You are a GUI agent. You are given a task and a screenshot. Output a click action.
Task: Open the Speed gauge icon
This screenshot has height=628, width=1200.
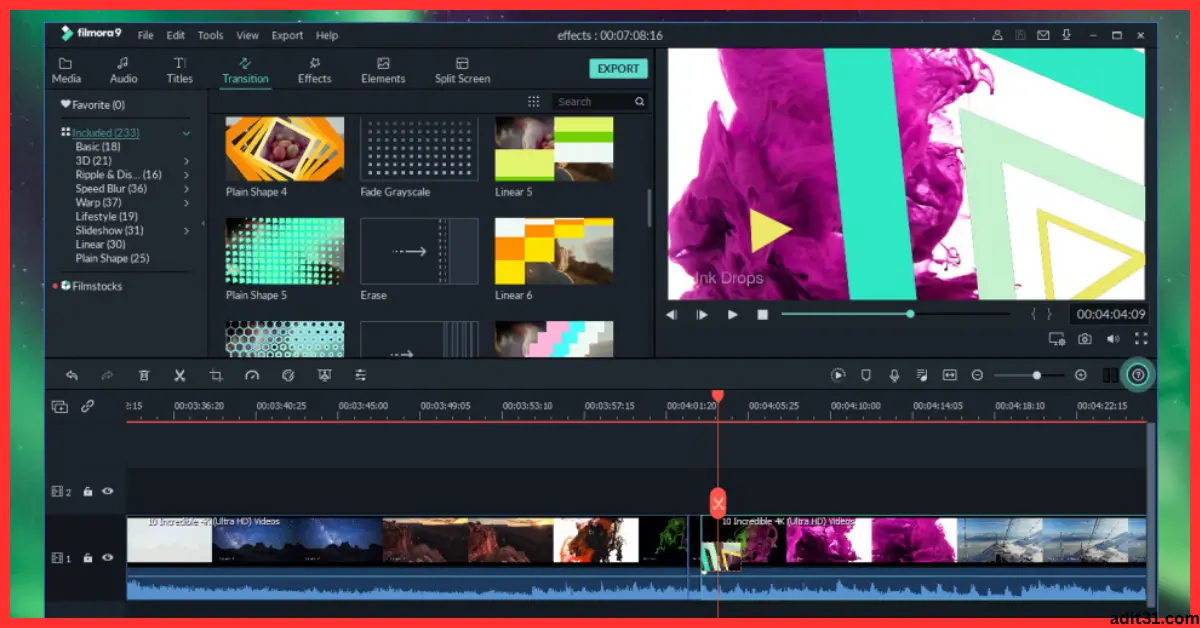pyautogui.click(x=252, y=375)
